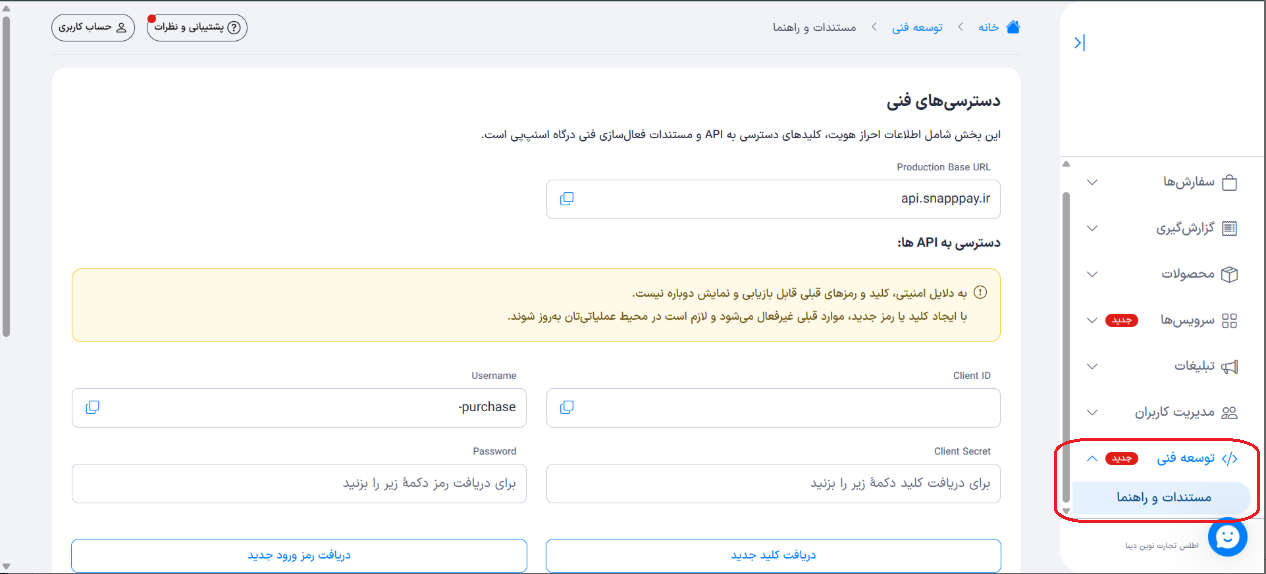Screen dimensions: 1266x574
Task: Click the Client Secret input field
Action: coord(773,483)
